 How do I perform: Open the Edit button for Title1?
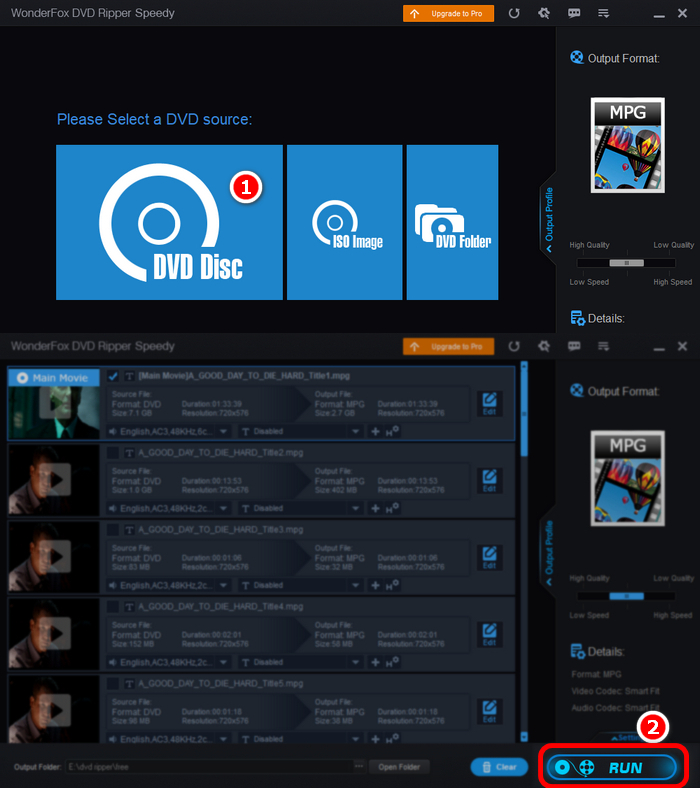489,404
